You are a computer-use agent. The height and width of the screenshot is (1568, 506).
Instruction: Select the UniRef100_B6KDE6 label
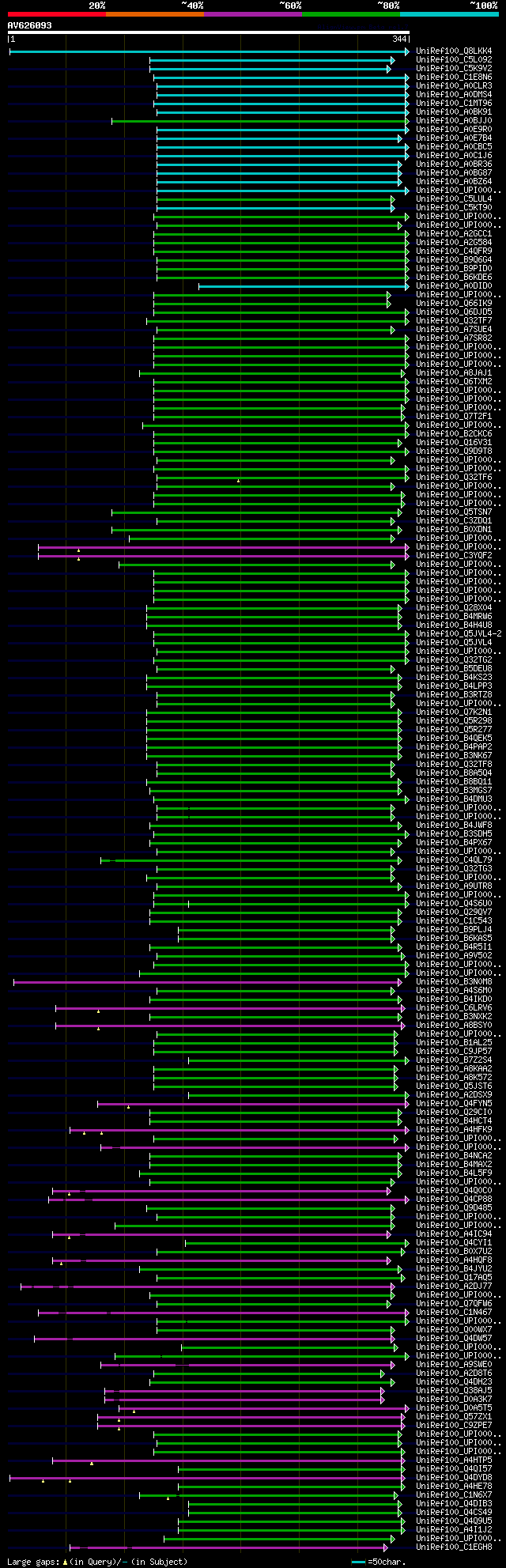point(454,278)
